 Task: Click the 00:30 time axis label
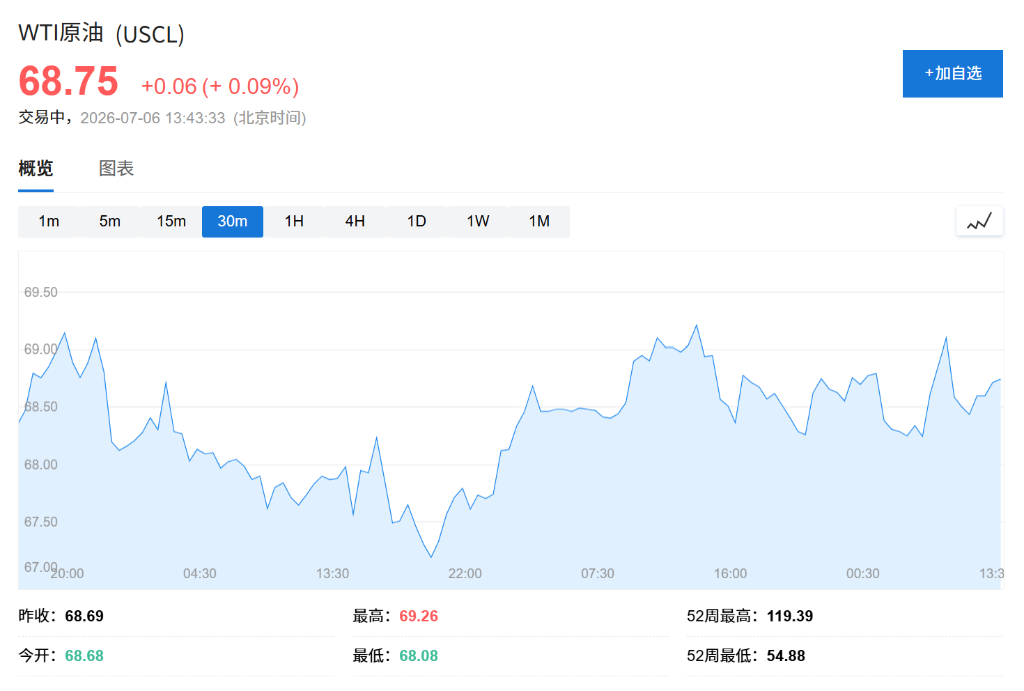tap(863, 573)
